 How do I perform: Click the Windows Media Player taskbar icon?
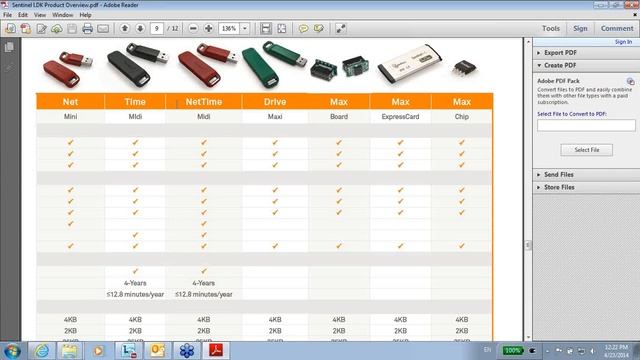tap(98, 351)
